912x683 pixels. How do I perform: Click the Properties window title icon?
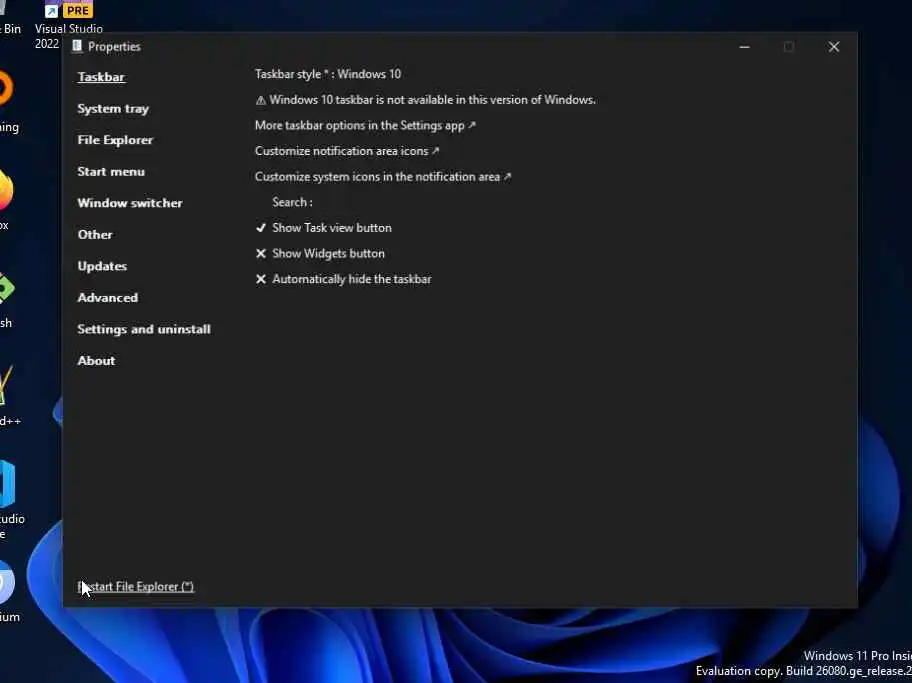tap(77, 47)
